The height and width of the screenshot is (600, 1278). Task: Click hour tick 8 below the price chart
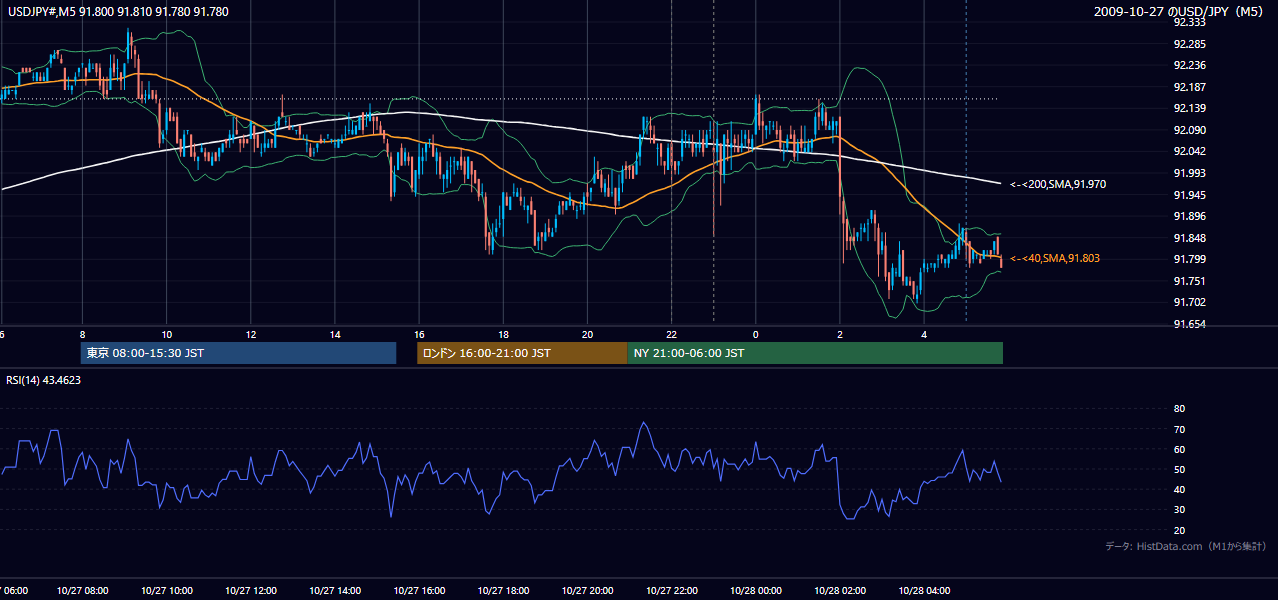point(82,334)
